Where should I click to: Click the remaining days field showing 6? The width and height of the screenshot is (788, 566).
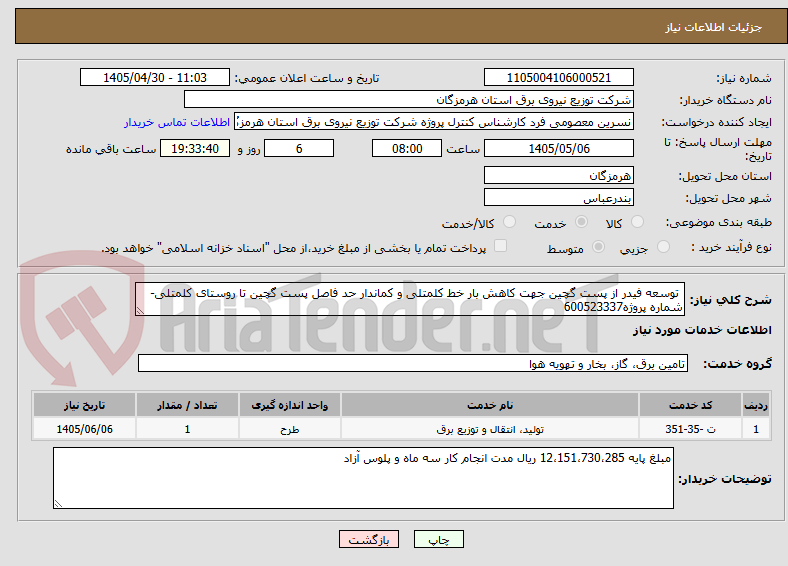click(x=299, y=148)
